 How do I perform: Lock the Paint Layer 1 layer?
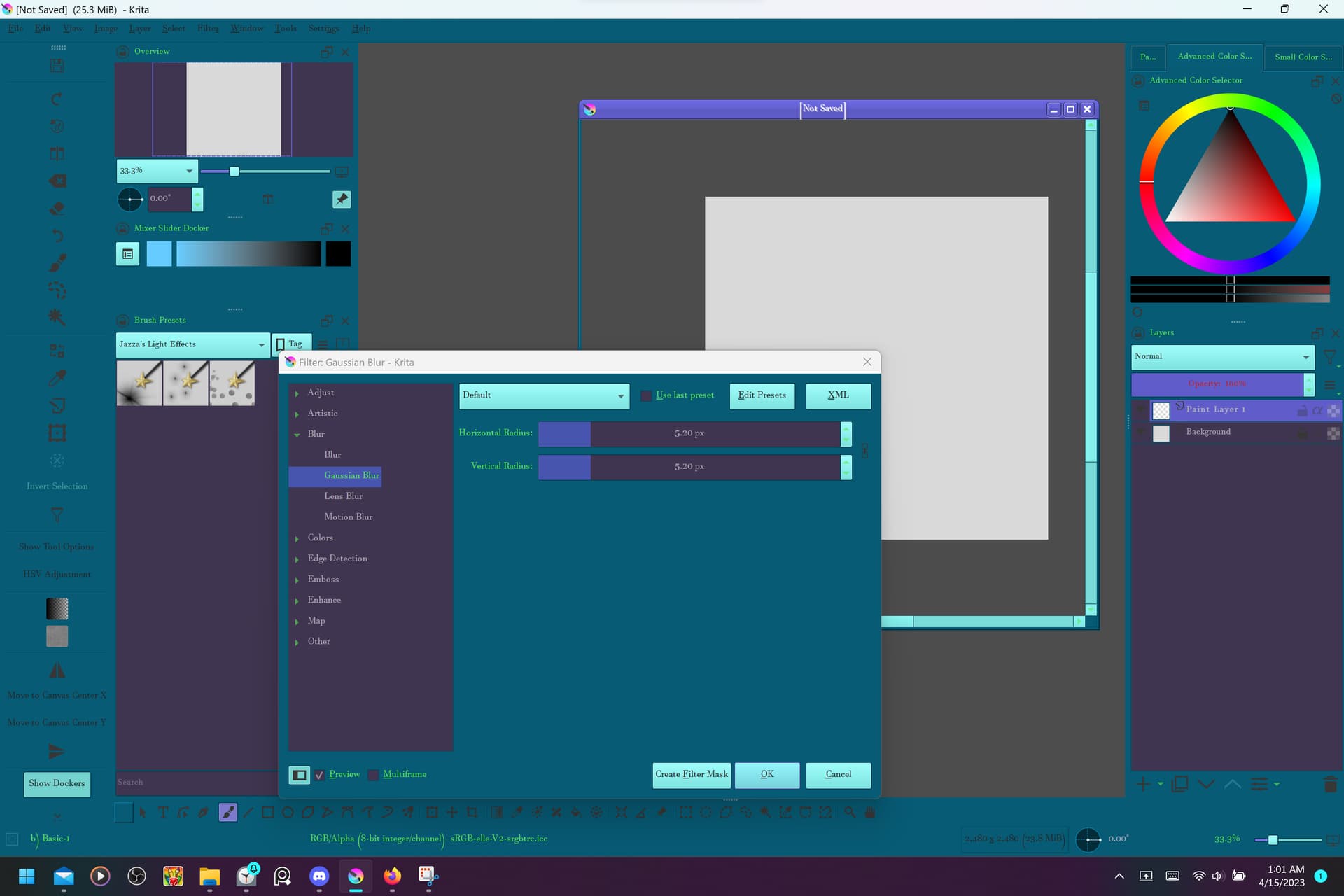(x=1302, y=411)
